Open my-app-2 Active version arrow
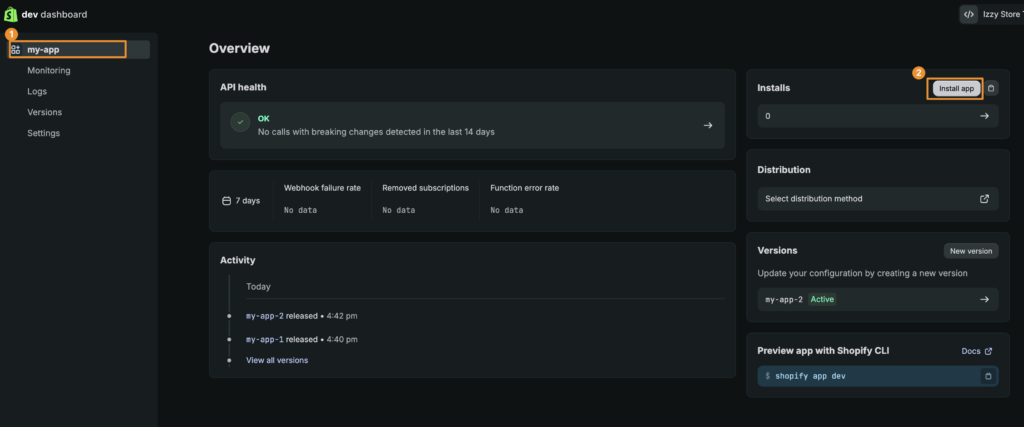This screenshot has width=1024, height=427. coord(984,299)
